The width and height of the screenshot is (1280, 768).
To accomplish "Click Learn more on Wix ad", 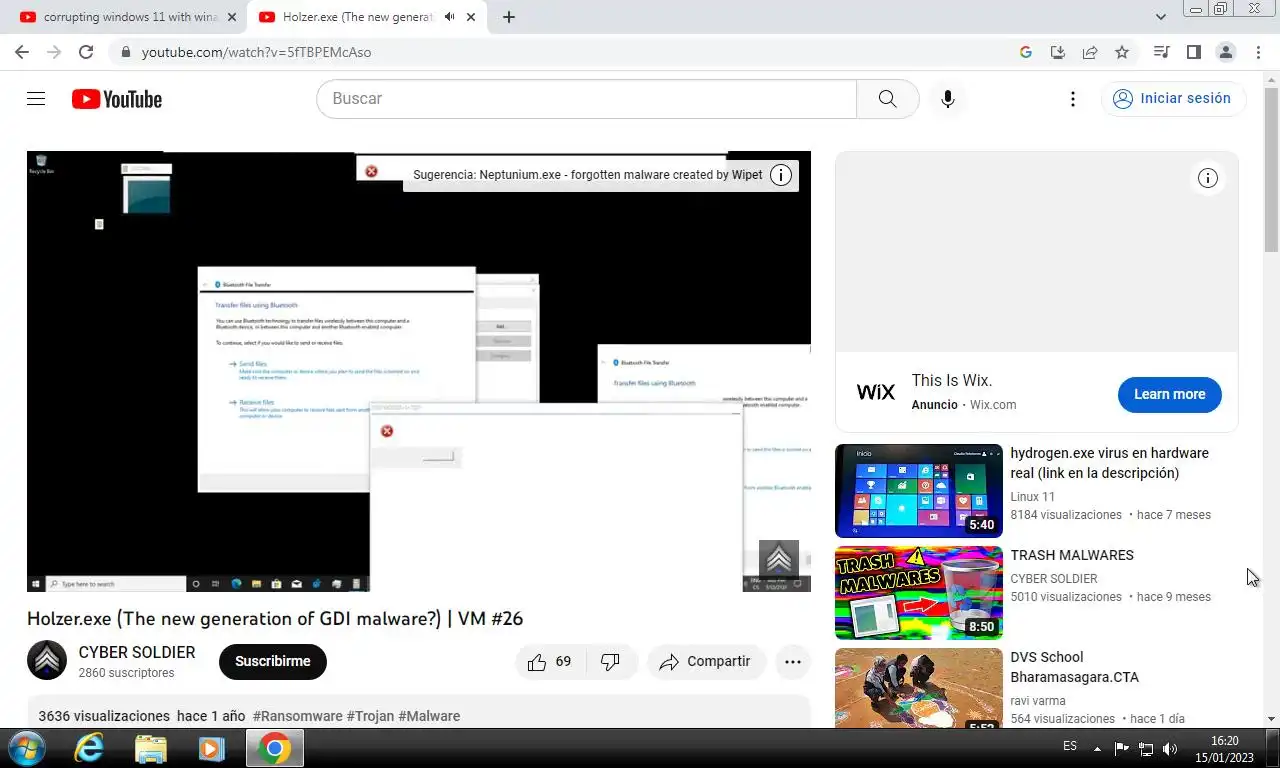I will [x=1169, y=394].
